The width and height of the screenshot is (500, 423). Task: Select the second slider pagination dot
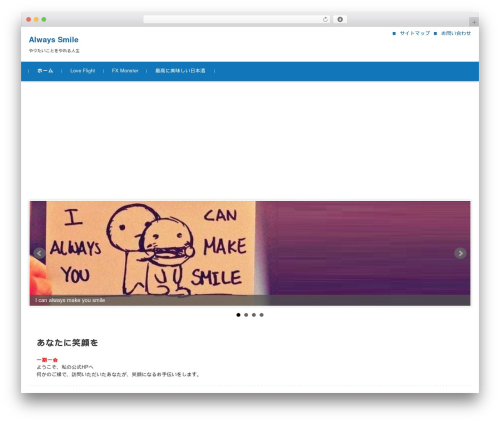pos(246,315)
